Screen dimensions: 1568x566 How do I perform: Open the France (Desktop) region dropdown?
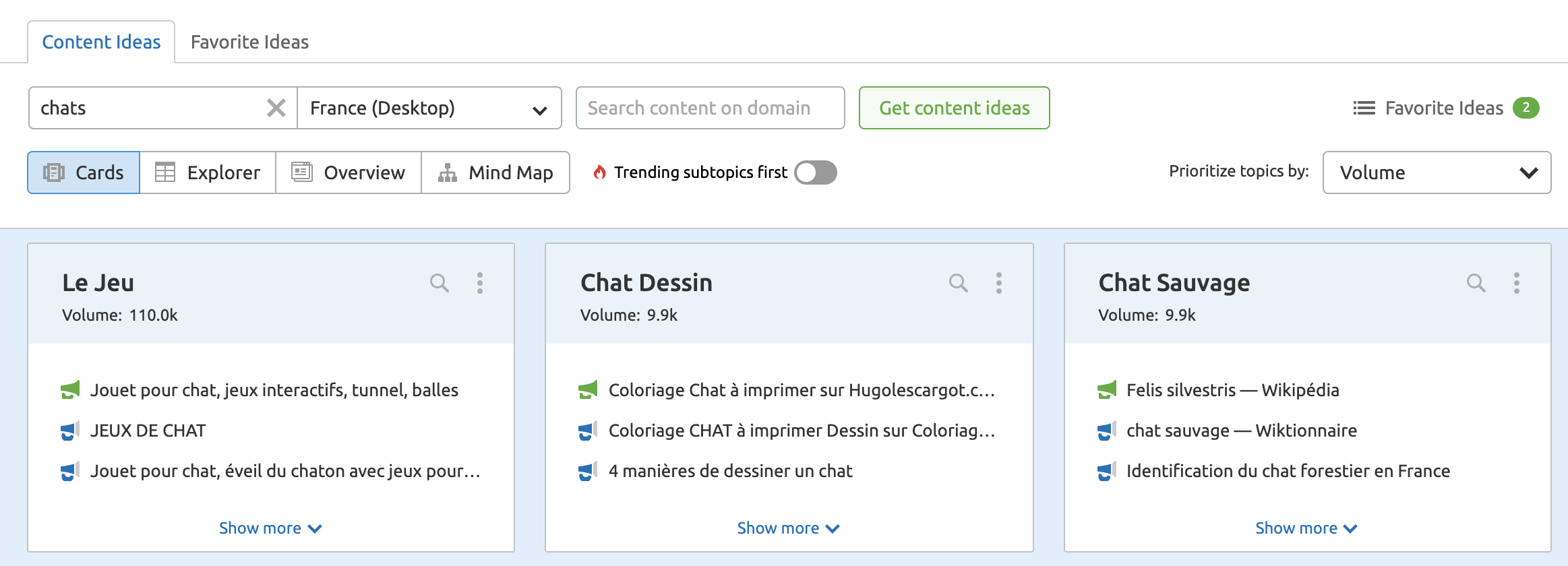pyautogui.click(x=429, y=108)
